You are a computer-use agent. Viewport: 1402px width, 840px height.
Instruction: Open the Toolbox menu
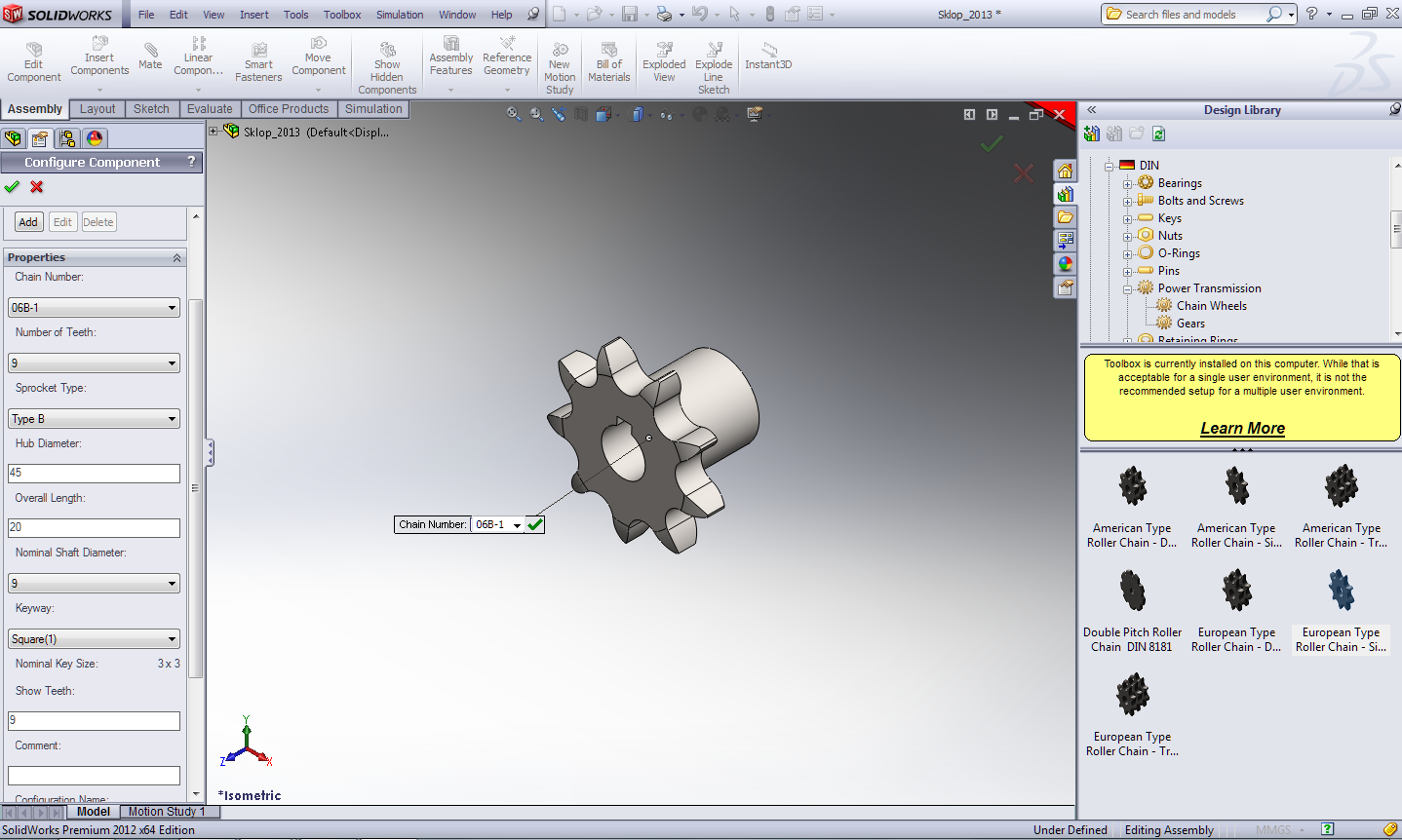342,15
